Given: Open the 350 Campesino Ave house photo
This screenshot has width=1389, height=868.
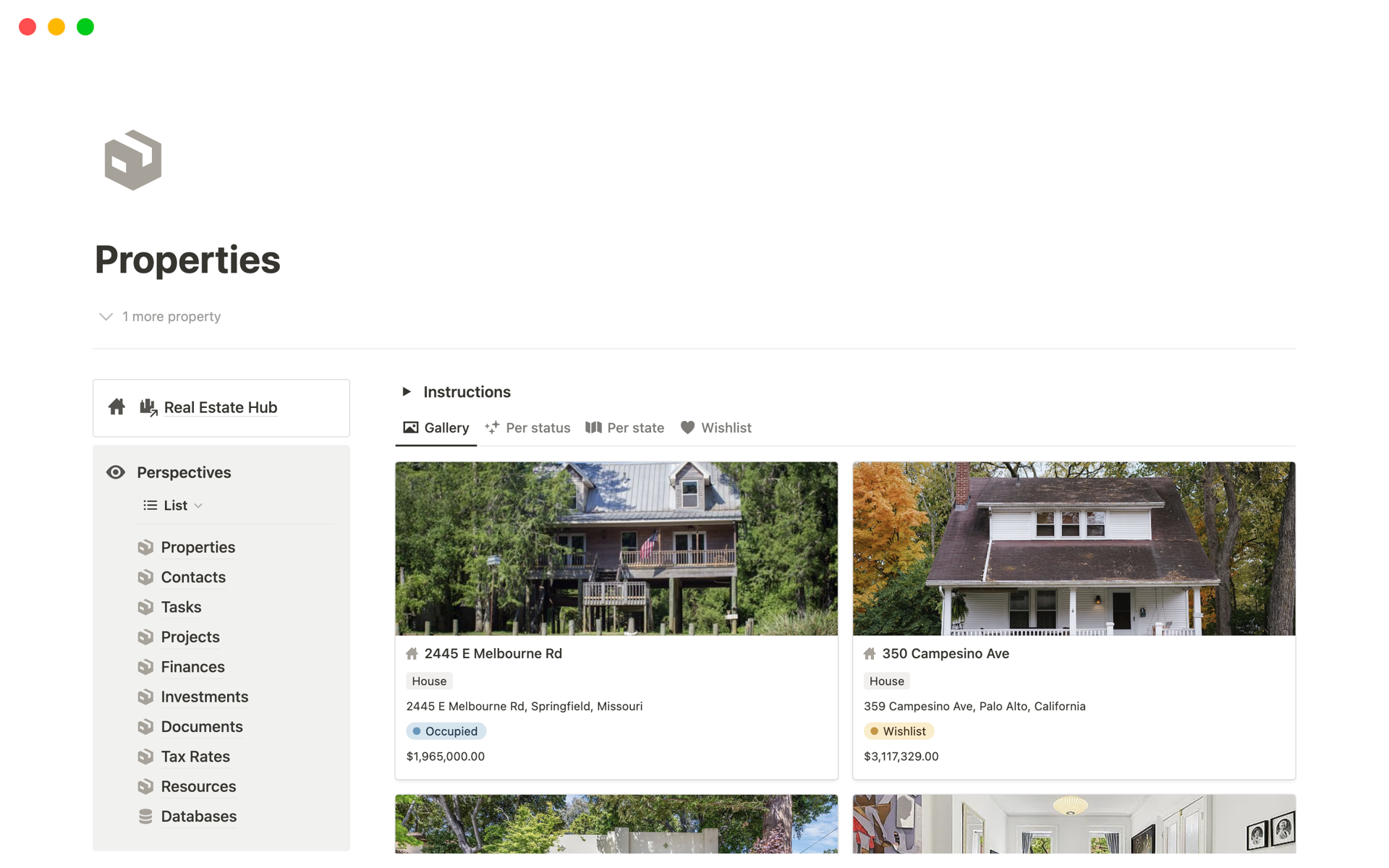Looking at the screenshot, I should tap(1074, 549).
